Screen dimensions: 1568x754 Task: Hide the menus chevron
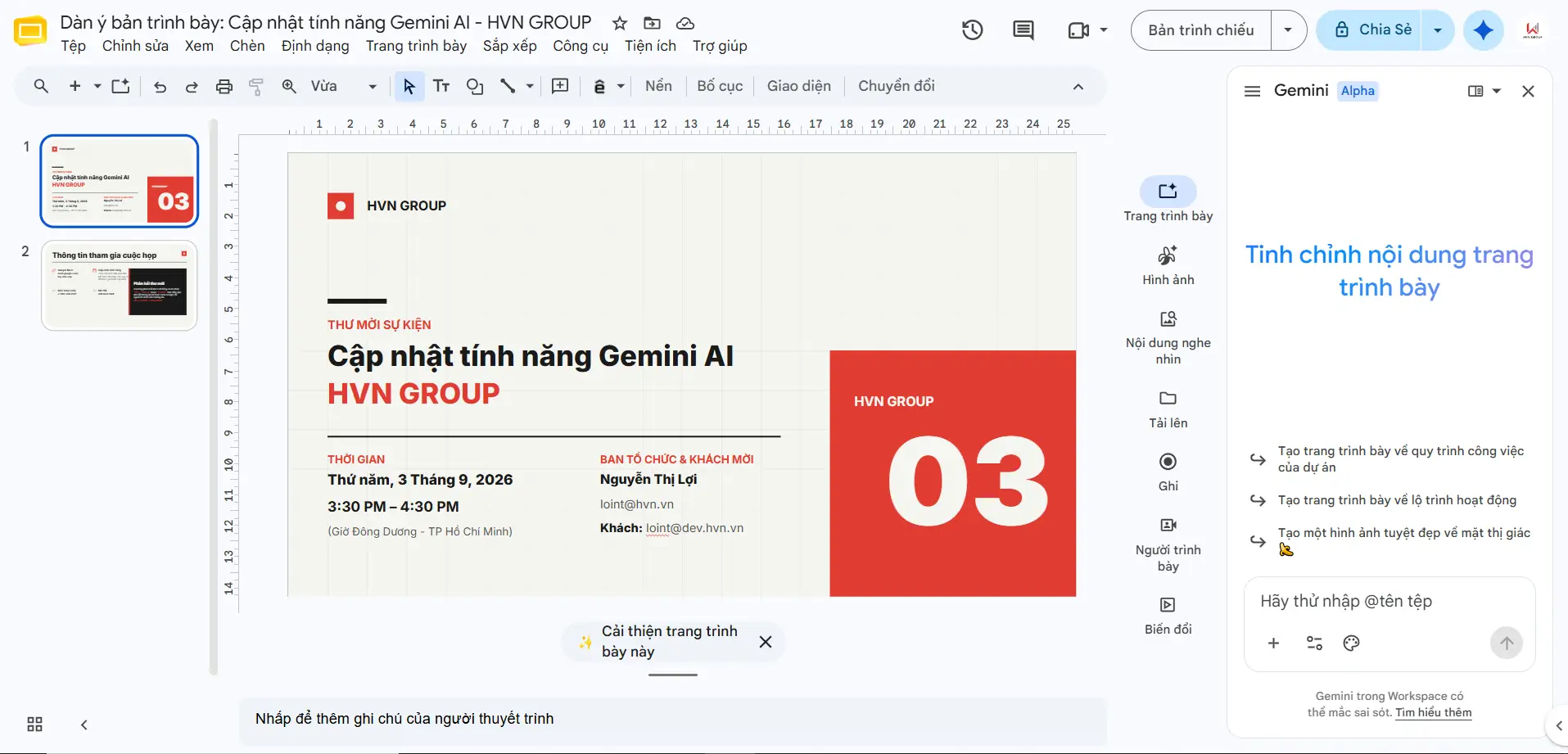tap(1078, 87)
